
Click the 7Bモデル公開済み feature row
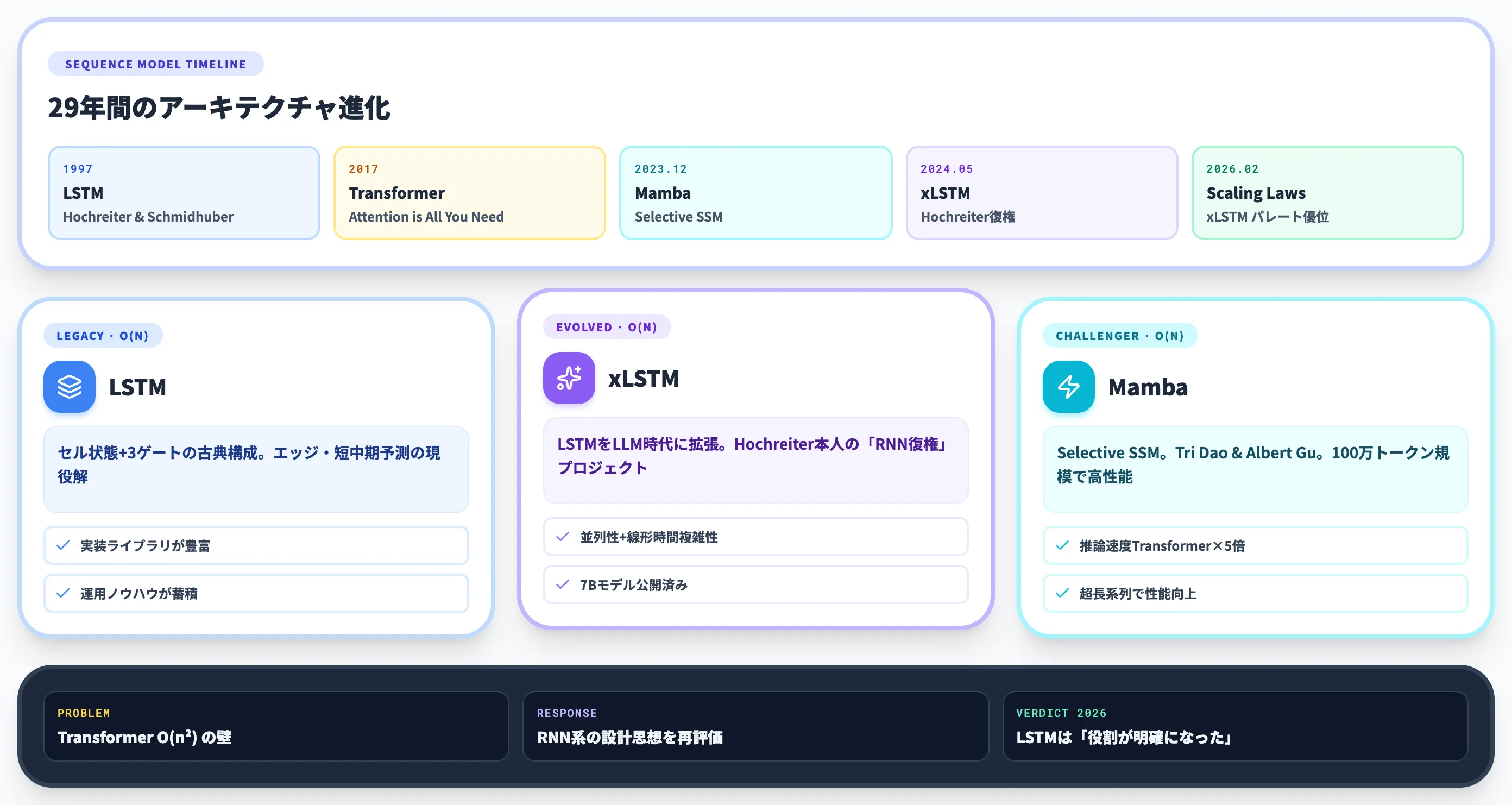pos(755,584)
